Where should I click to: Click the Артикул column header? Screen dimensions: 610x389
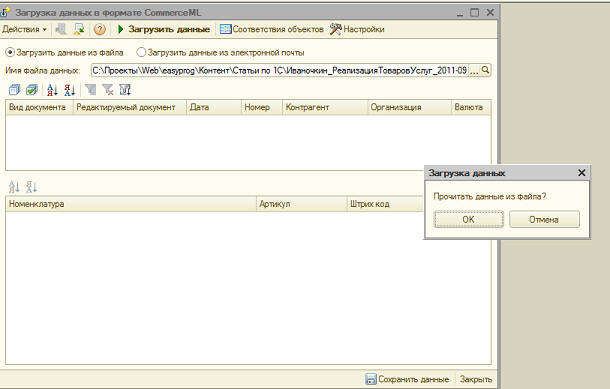(x=301, y=204)
